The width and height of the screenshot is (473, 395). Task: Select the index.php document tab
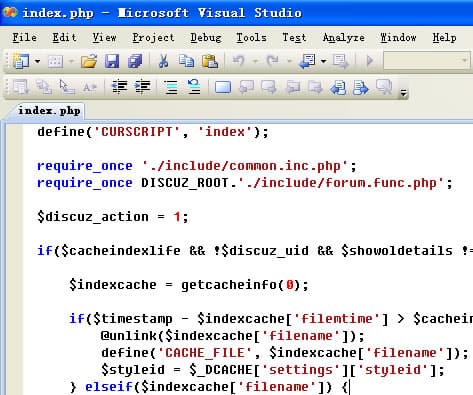(x=49, y=111)
